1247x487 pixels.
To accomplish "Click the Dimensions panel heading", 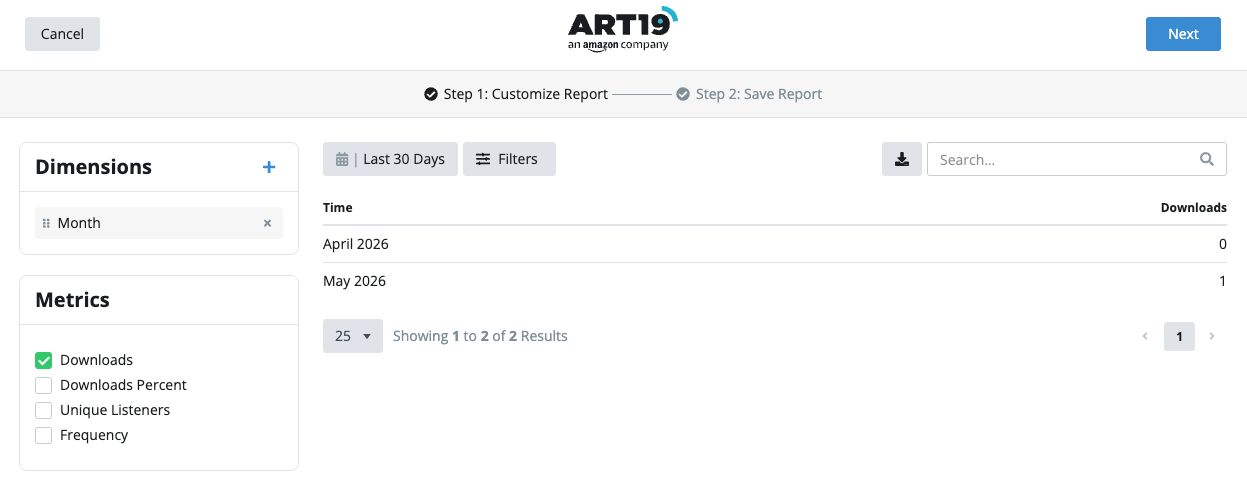I will coord(93,167).
